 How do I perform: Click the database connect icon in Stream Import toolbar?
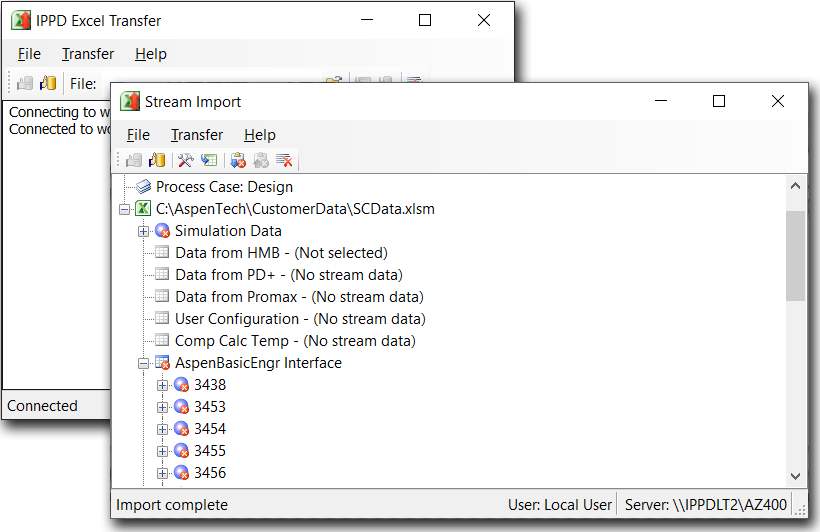[156, 160]
